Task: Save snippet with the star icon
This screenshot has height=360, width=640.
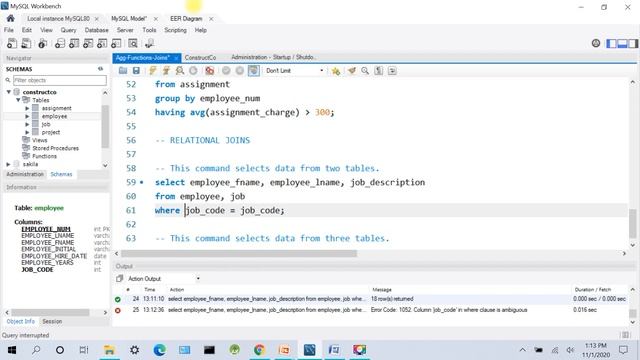Action: pyautogui.click(x=336, y=71)
